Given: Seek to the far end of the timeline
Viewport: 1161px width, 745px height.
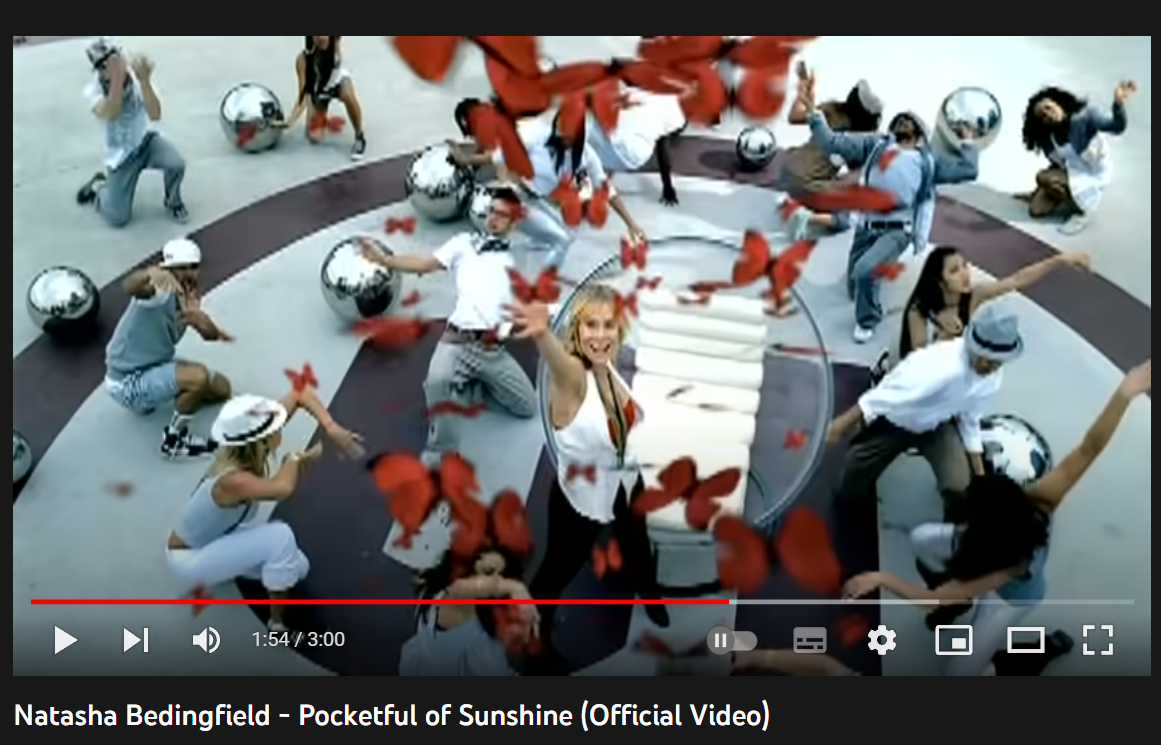Looking at the screenshot, I should point(1131,601).
